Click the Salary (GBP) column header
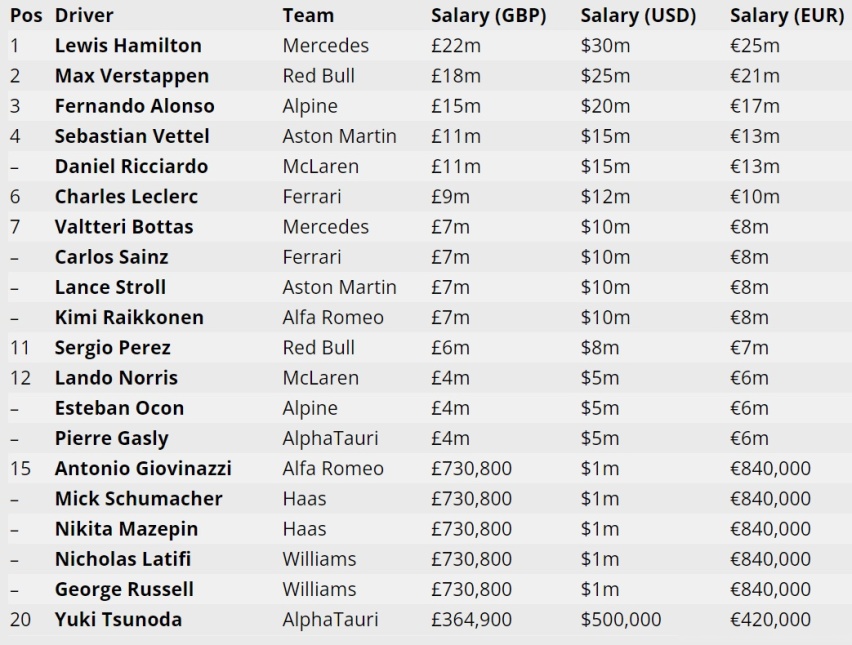This screenshot has height=645, width=852. pyautogui.click(x=488, y=15)
